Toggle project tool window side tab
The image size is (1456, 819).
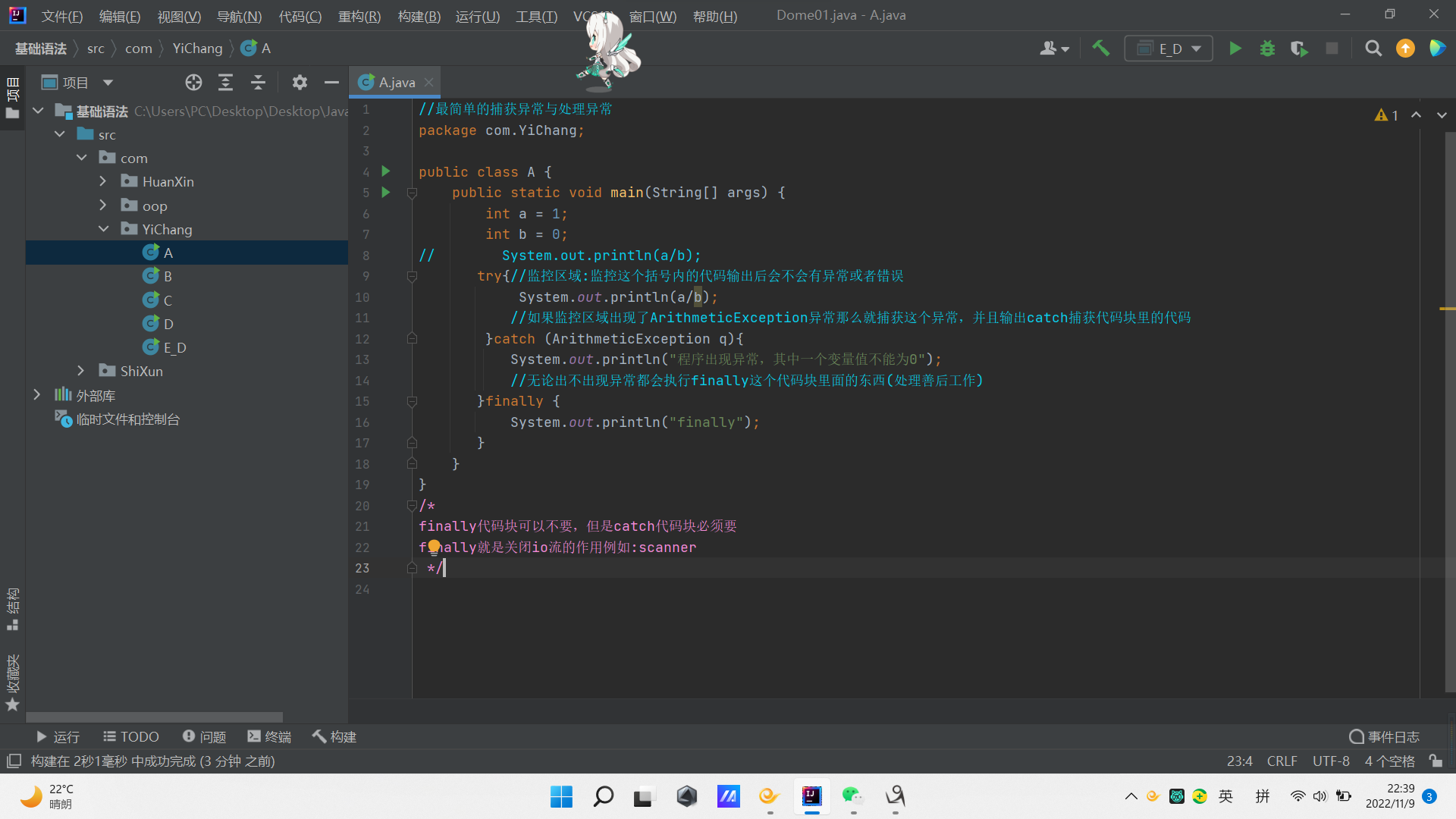[13, 99]
